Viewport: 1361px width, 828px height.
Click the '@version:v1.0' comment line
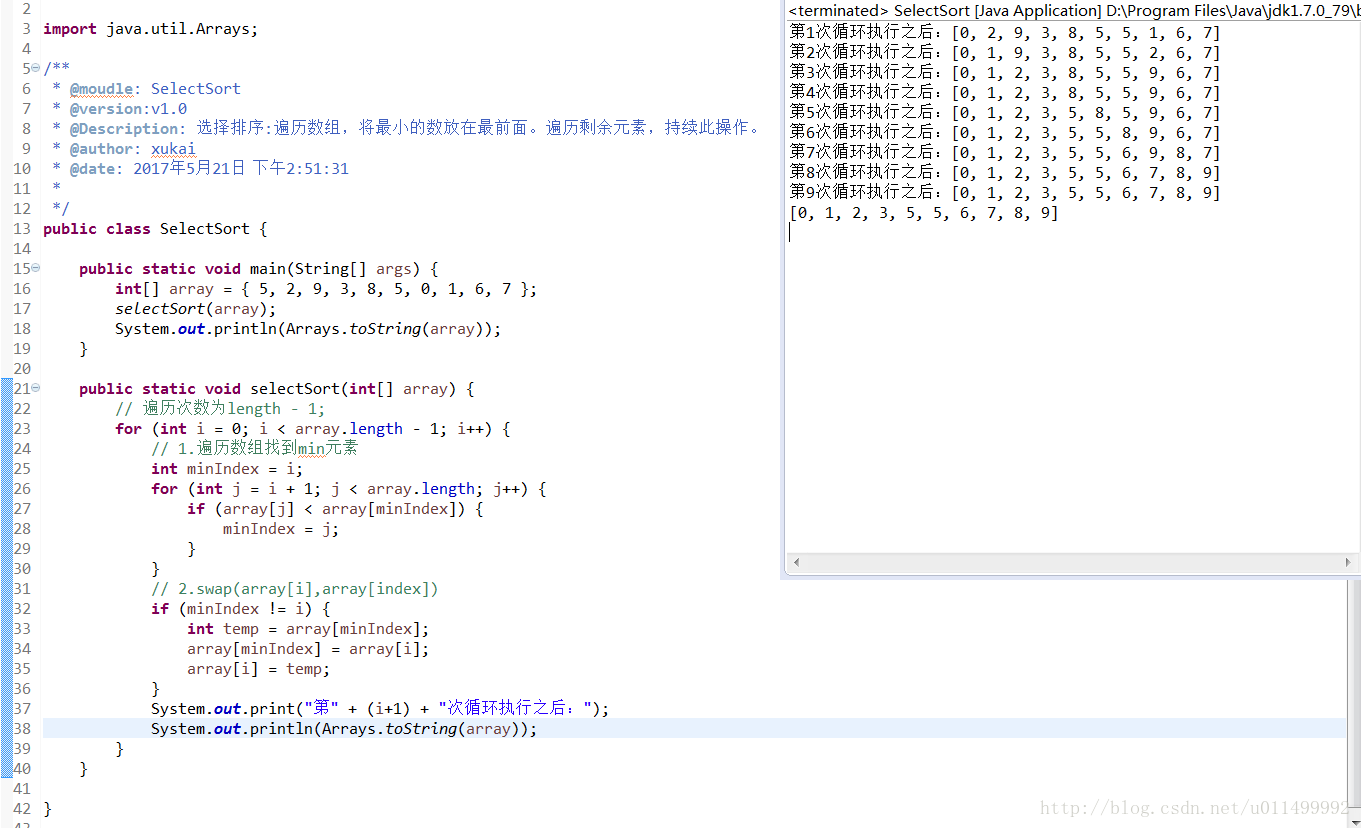119,109
